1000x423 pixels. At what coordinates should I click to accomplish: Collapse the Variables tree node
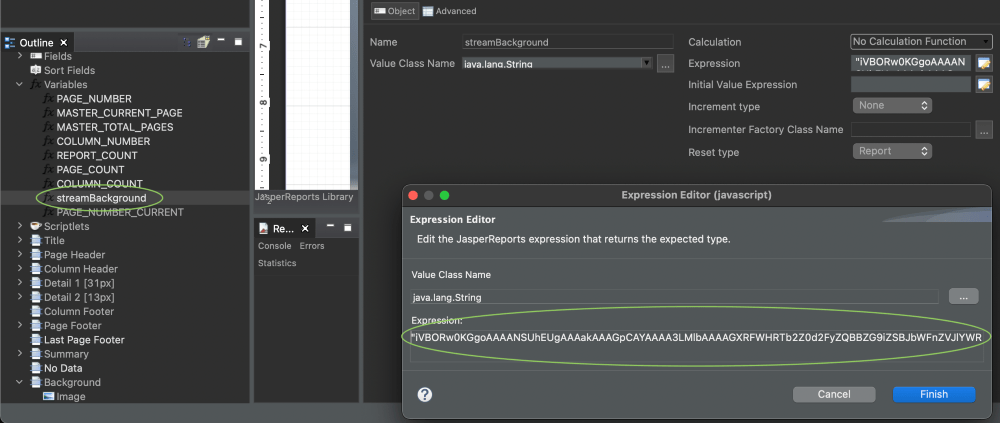tap(21, 85)
